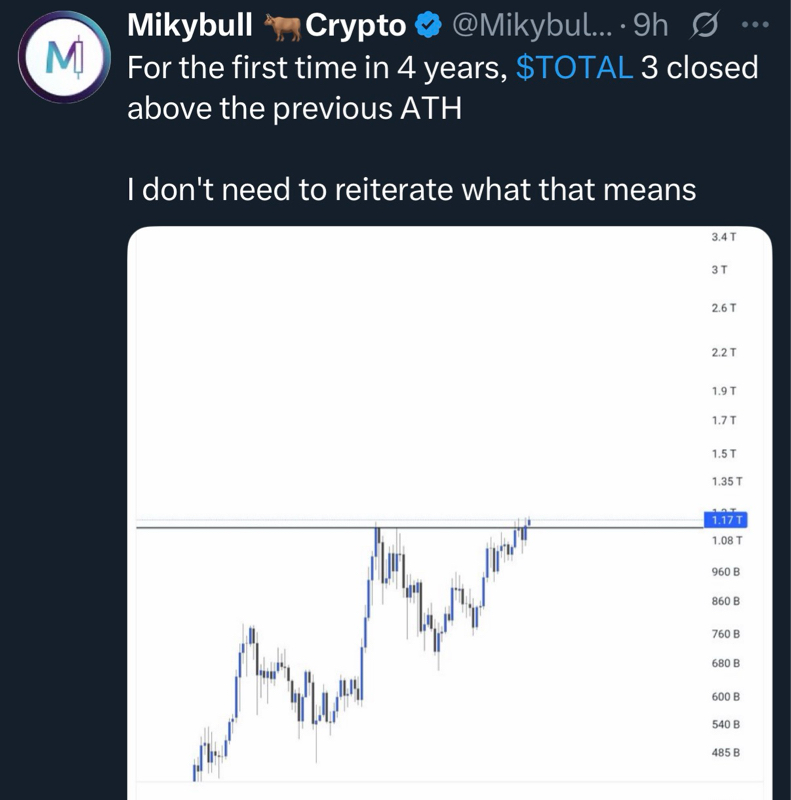Click the 2.2 T axis label
791x800 pixels.
[x=724, y=353]
